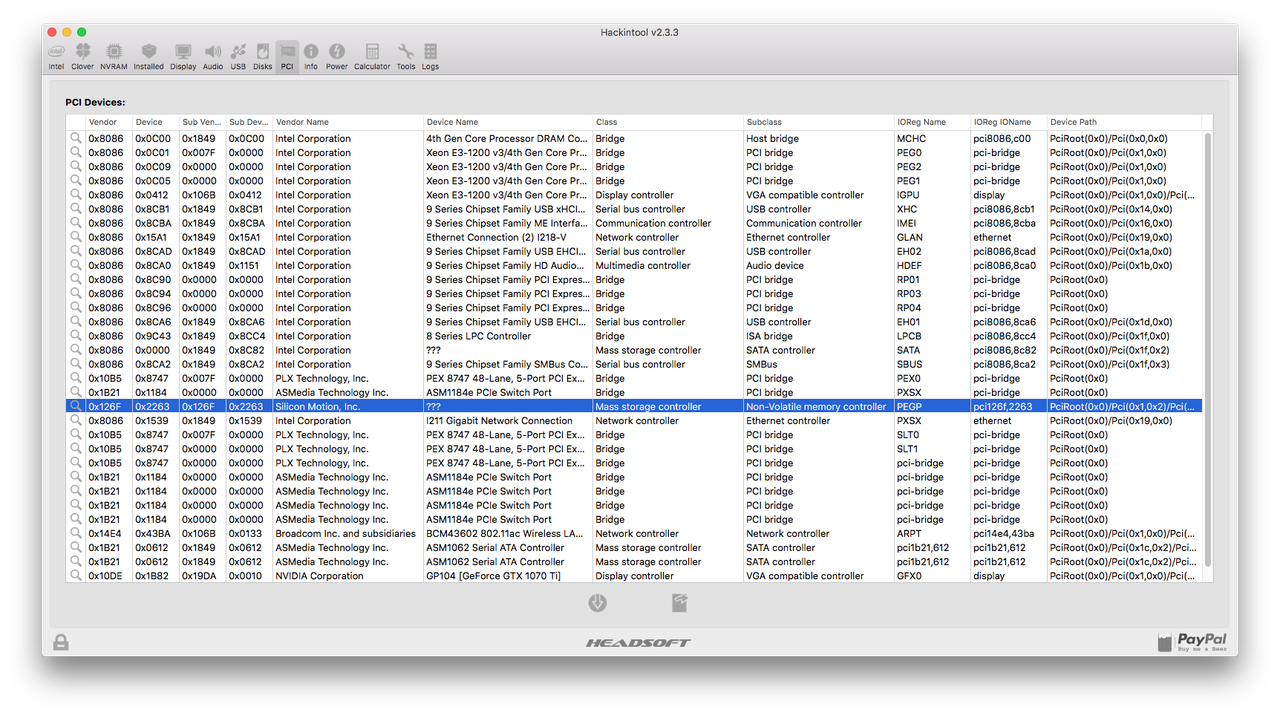Screen dimensions: 1280x716
Task: Click the Headsoft logo link
Action: click(x=638, y=642)
